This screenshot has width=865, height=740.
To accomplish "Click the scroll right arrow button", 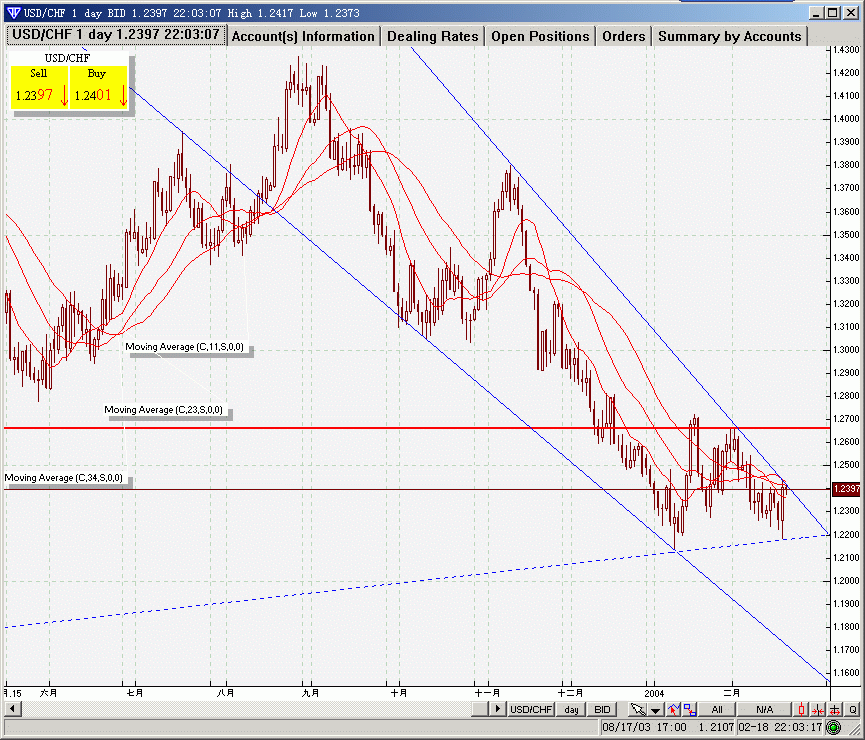I will pyautogui.click(x=498, y=709).
